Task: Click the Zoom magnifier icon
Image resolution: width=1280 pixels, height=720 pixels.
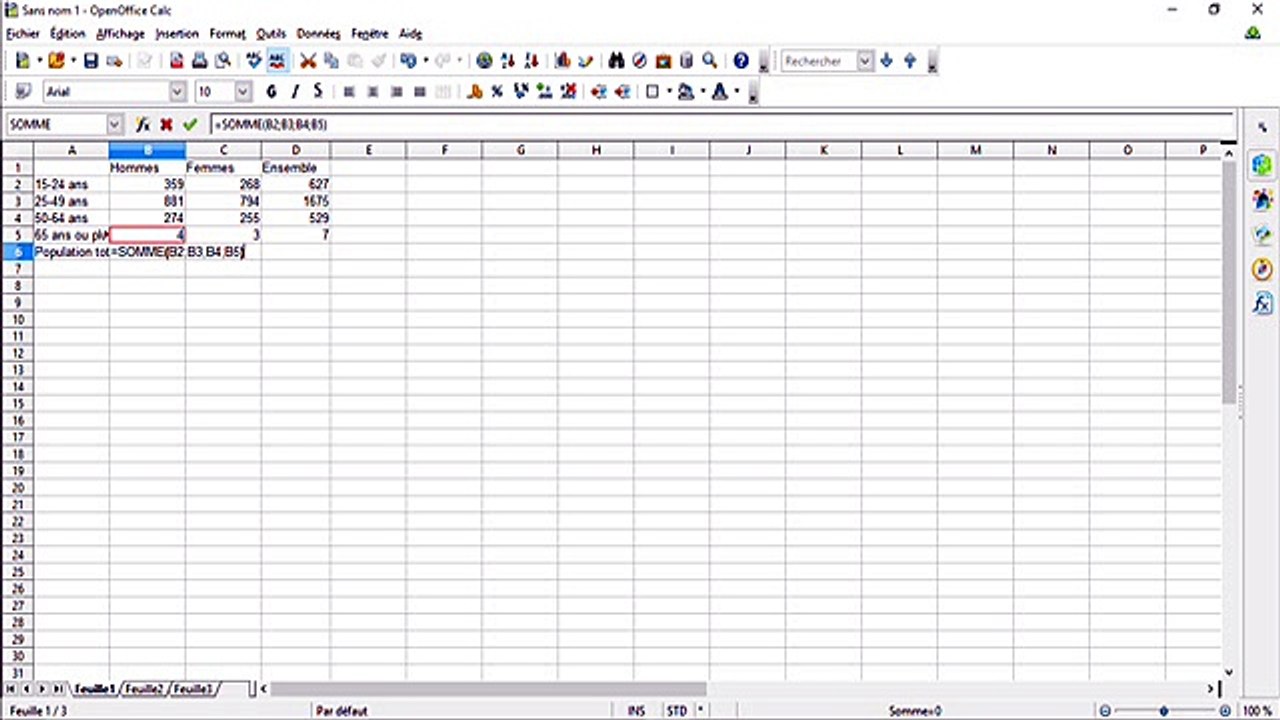Action: (x=710, y=61)
